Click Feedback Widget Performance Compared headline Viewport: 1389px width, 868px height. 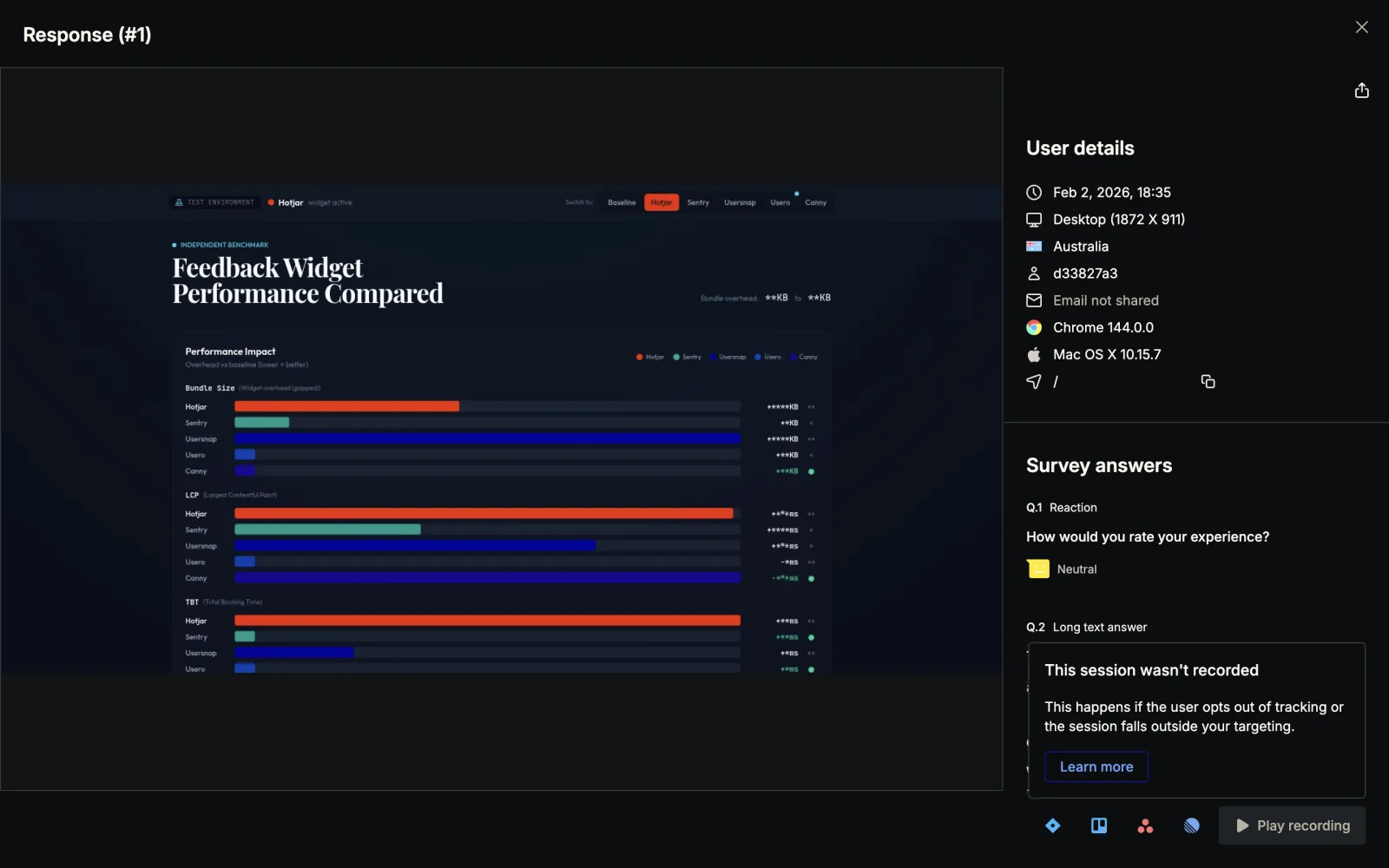click(x=308, y=280)
